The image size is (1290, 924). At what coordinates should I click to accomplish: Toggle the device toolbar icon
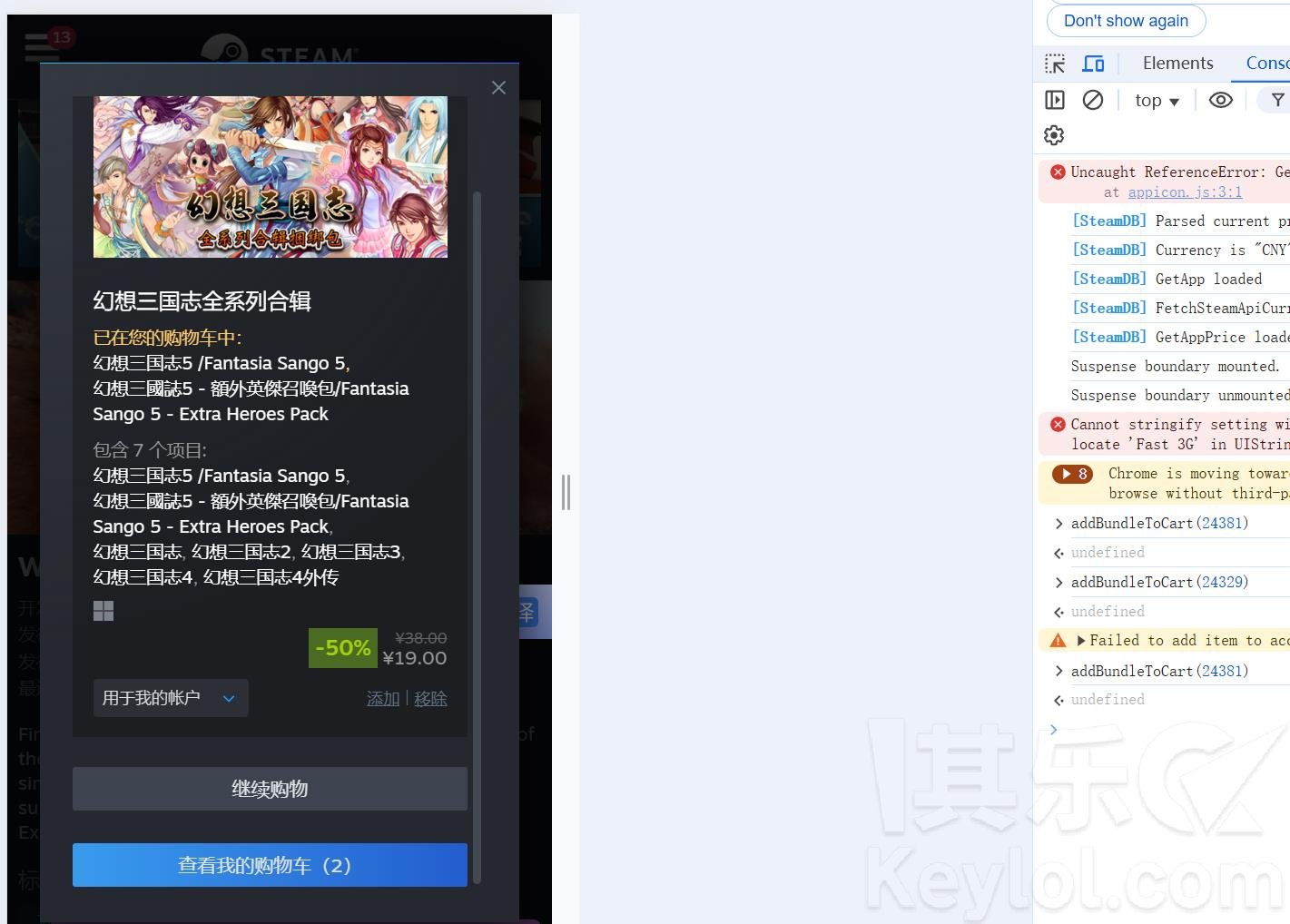pos(1093,64)
